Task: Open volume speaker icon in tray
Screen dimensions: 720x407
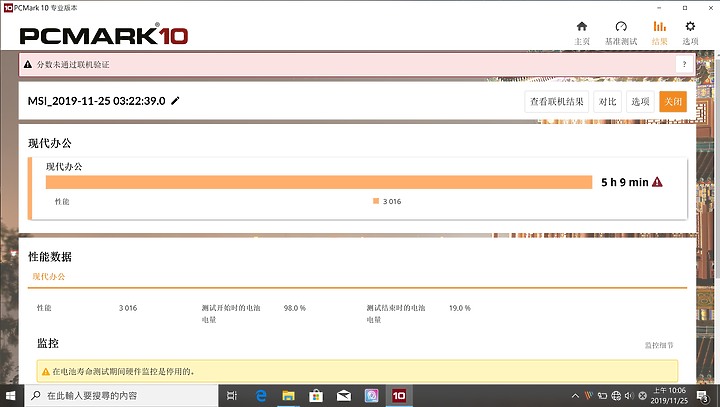Action: 629,396
